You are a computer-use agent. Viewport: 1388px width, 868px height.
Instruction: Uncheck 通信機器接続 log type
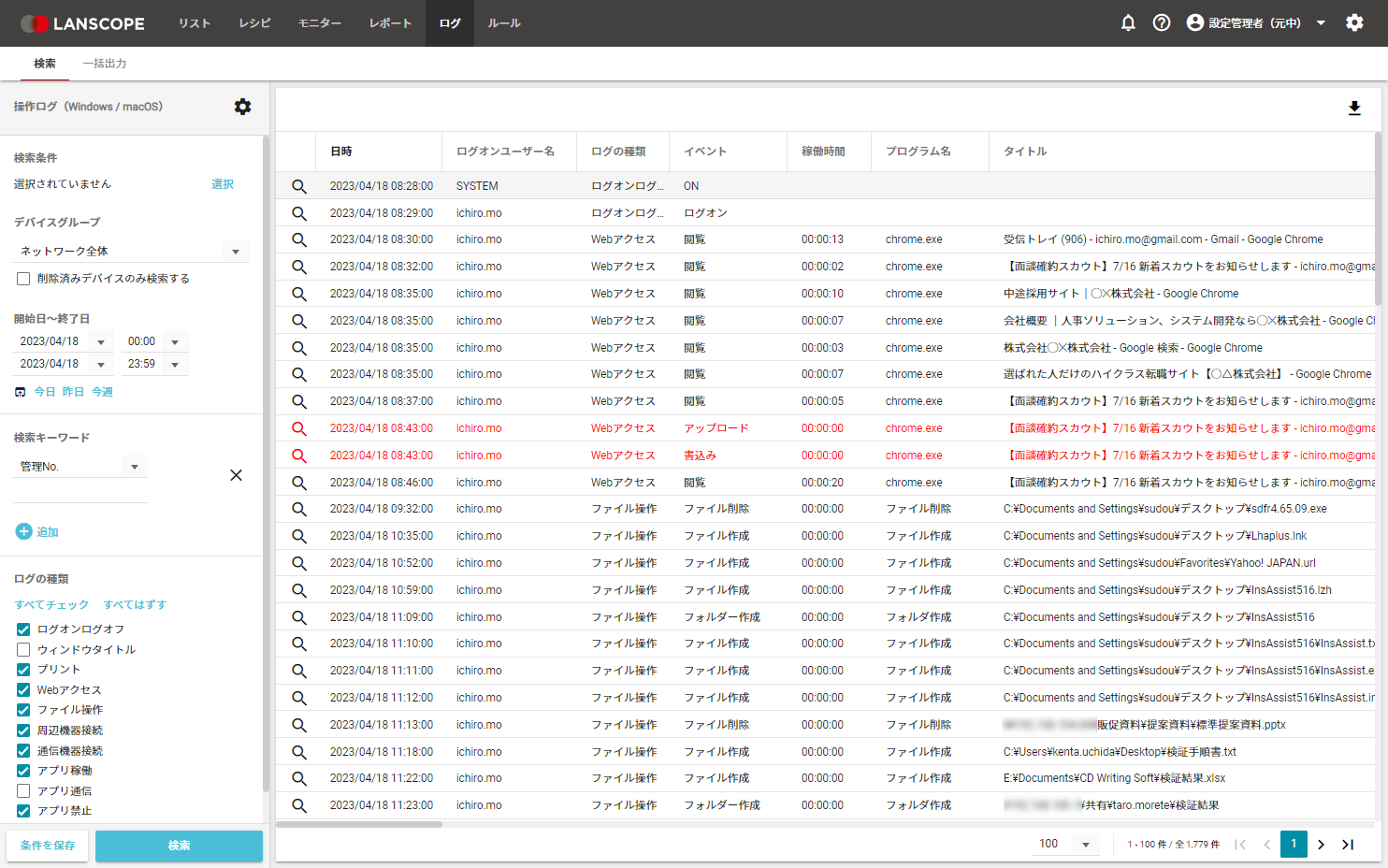23,751
